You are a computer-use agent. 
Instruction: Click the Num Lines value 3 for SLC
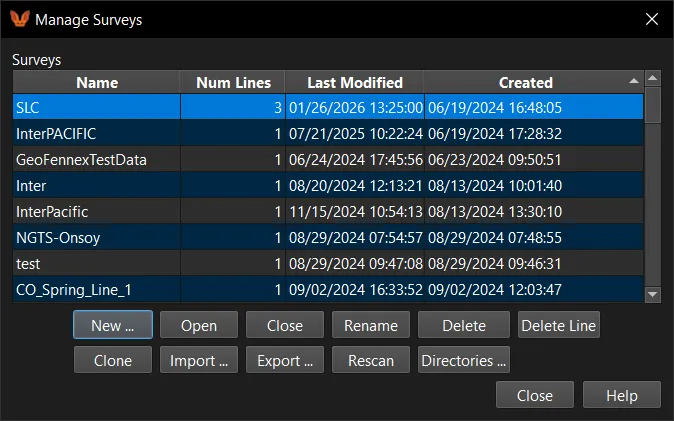(x=278, y=108)
